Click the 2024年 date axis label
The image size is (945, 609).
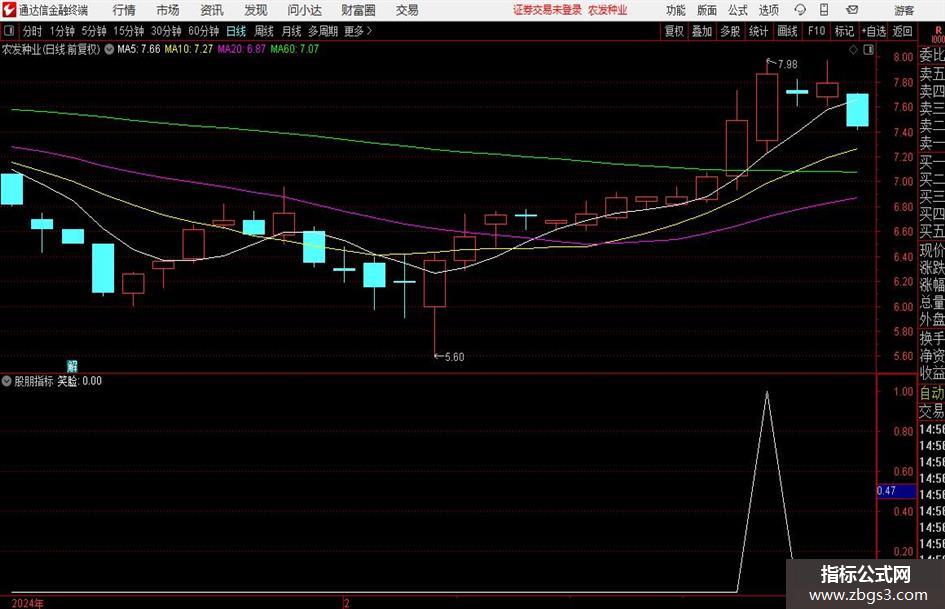(x=27, y=603)
